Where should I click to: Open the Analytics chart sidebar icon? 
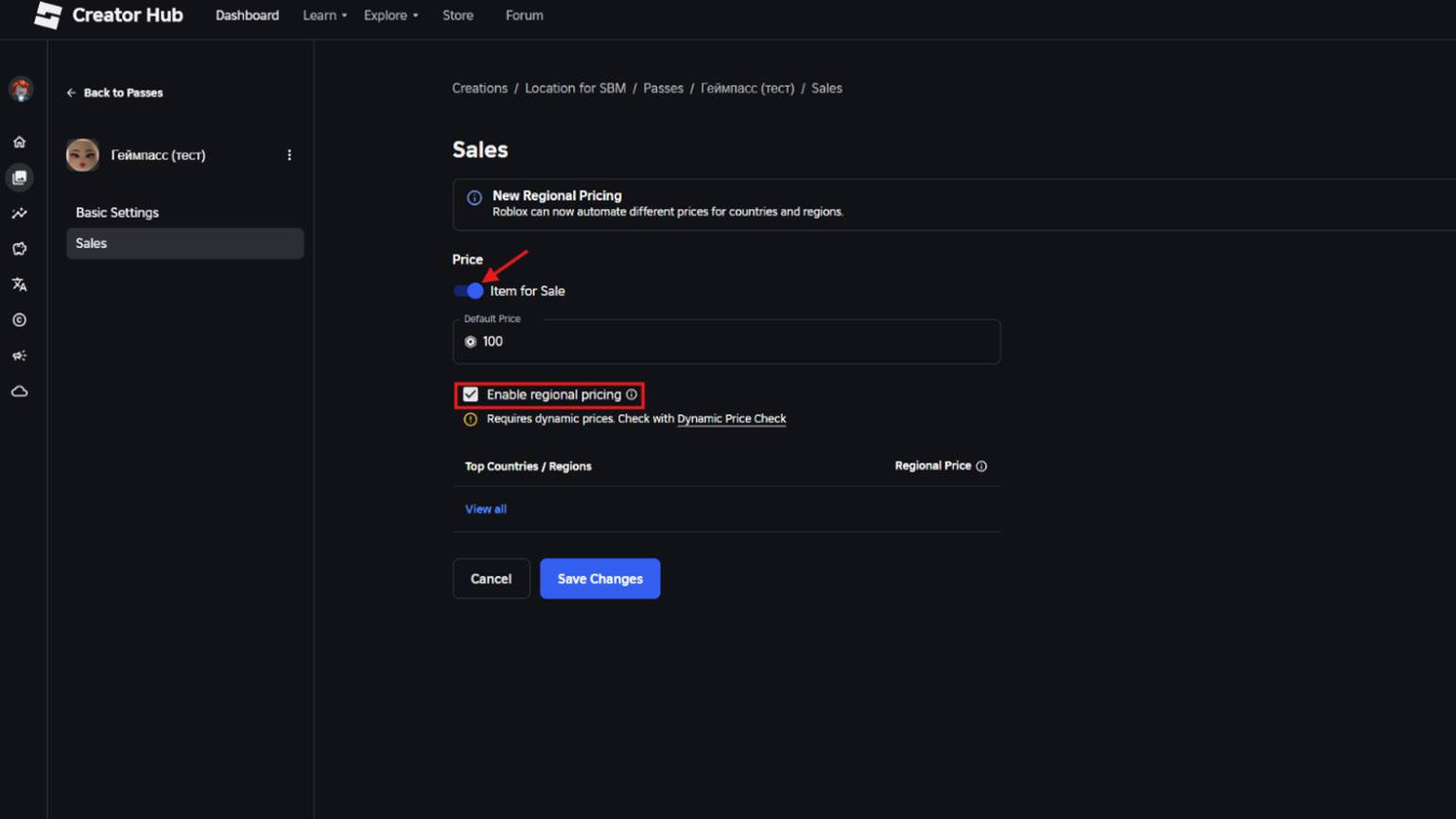point(19,214)
